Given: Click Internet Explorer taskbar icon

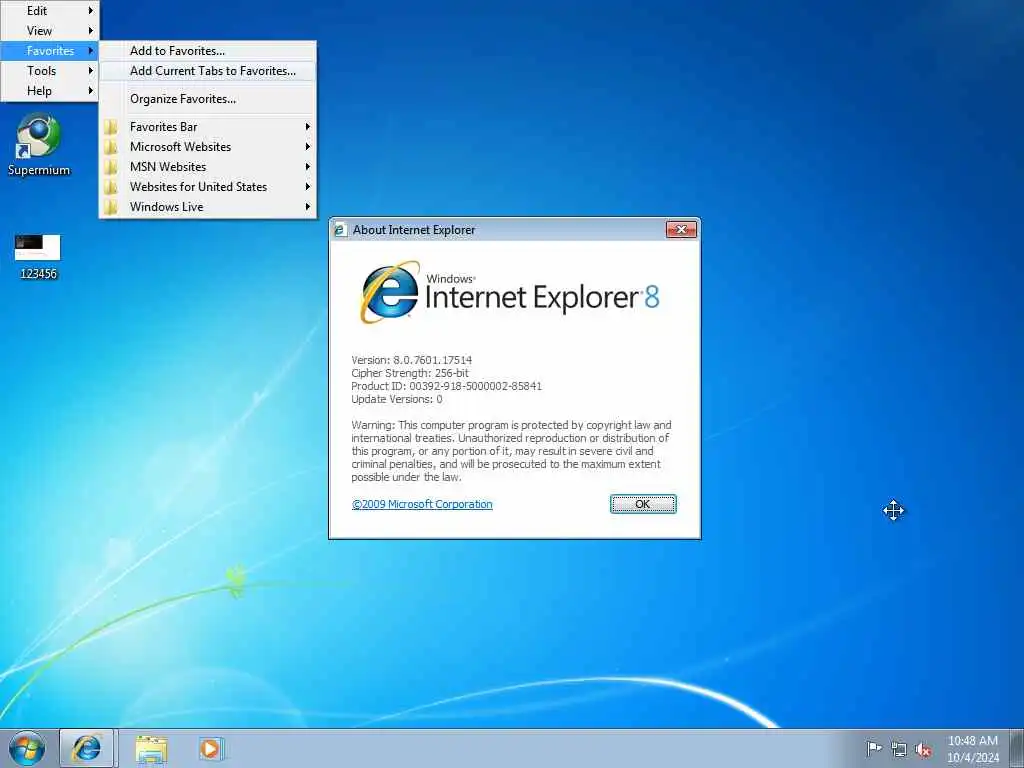Looking at the screenshot, I should 88,748.
